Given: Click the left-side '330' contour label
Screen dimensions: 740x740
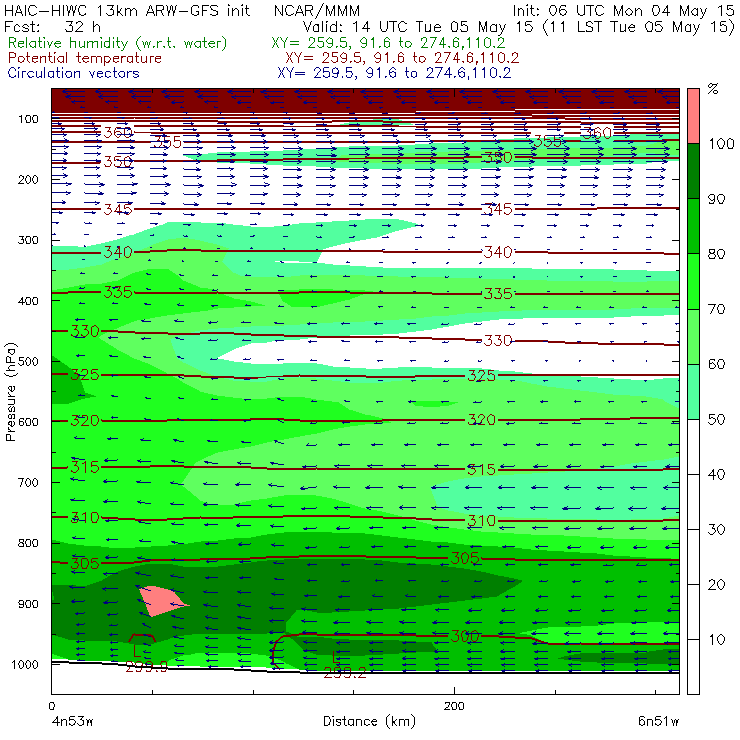Looking at the screenshot, I should pyautogui.click(x=85, y=331).
